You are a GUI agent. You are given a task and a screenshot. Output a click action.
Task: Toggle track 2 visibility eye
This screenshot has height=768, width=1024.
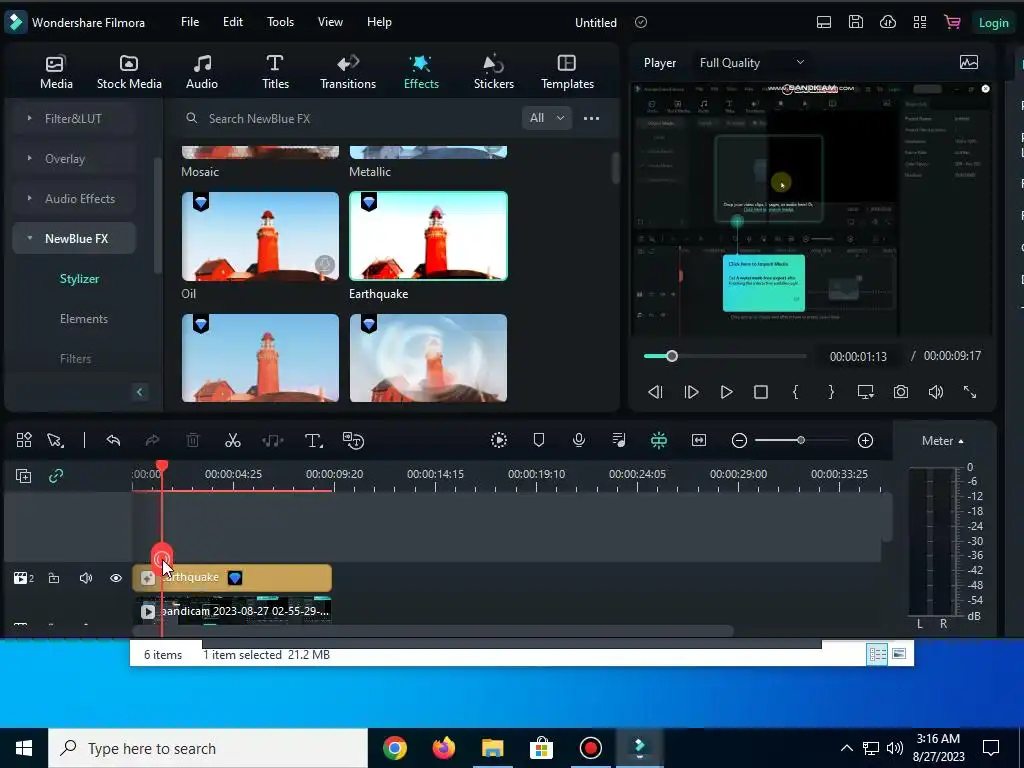click(116, 578)
